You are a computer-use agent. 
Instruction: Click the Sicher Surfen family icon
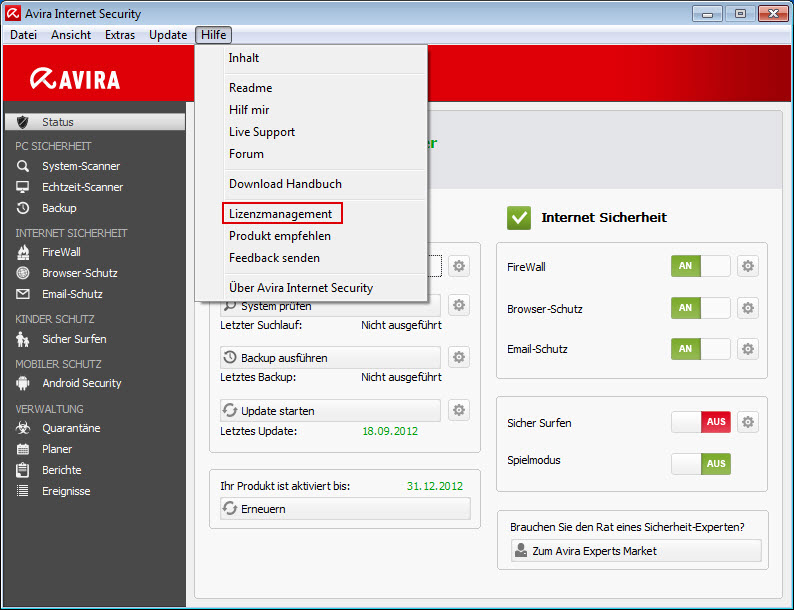(x=22, y=339)
